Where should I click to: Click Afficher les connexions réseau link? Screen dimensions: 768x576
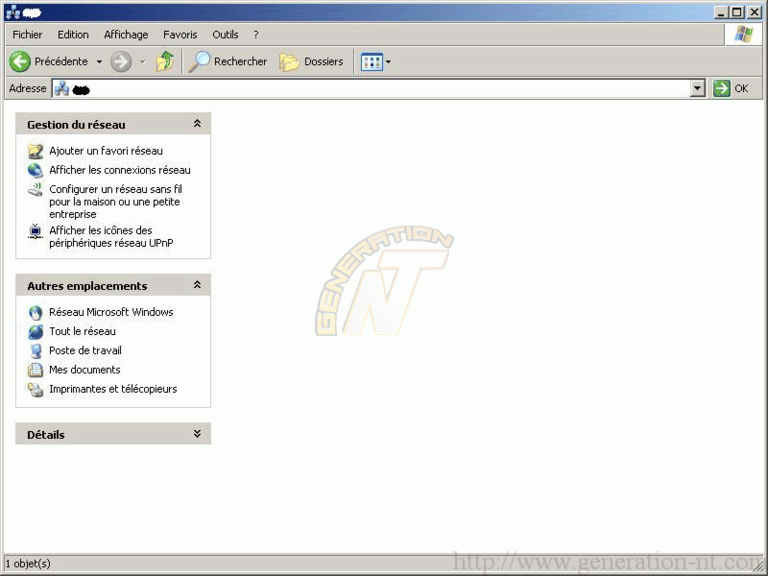tap(120, 170)
